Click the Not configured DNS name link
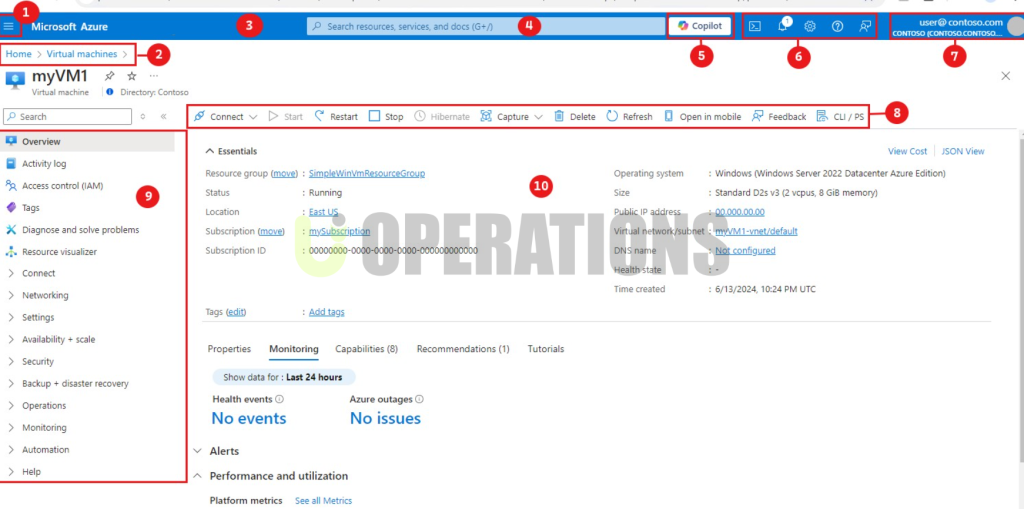This screenshot has height=509, width=1024. 745,250
